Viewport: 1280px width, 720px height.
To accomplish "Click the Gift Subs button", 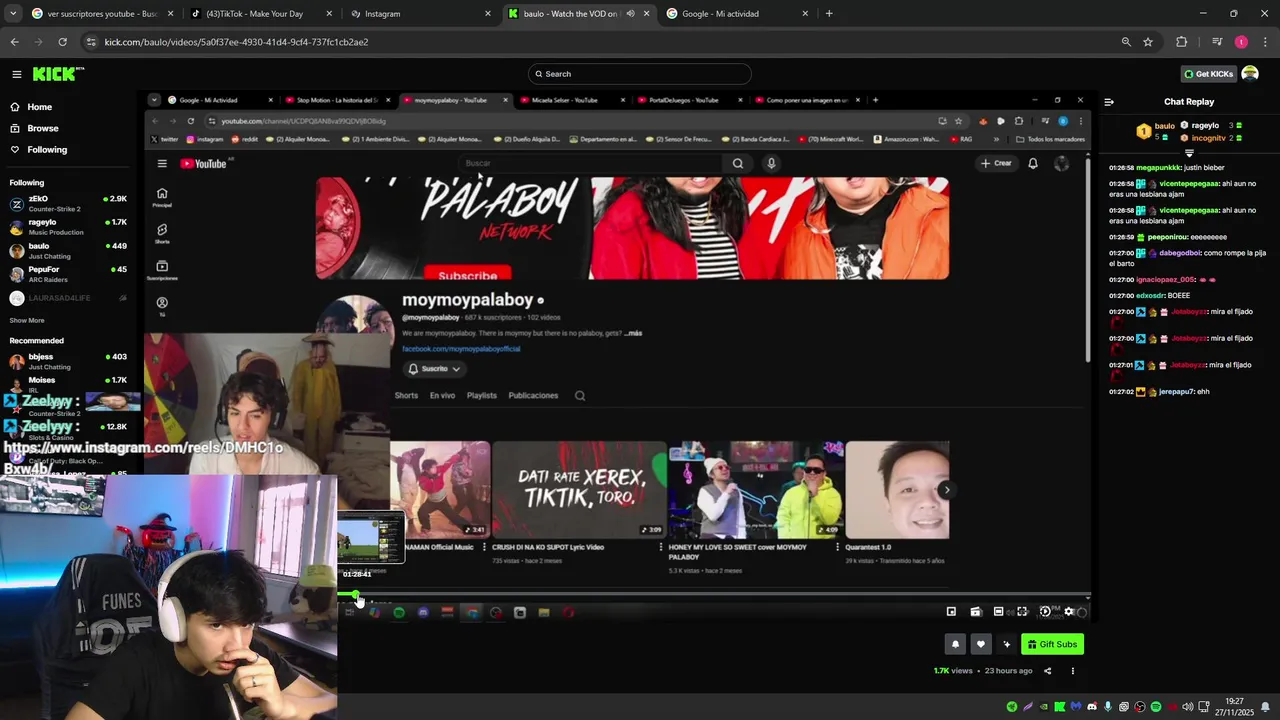I will tap(1052, 644).
